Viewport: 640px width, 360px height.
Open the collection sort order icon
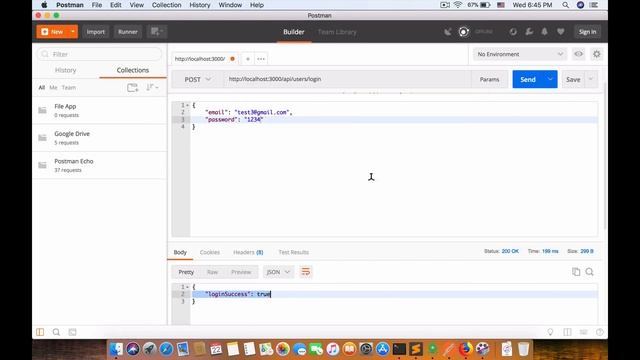pyautogui.click(x=152, y=87)
